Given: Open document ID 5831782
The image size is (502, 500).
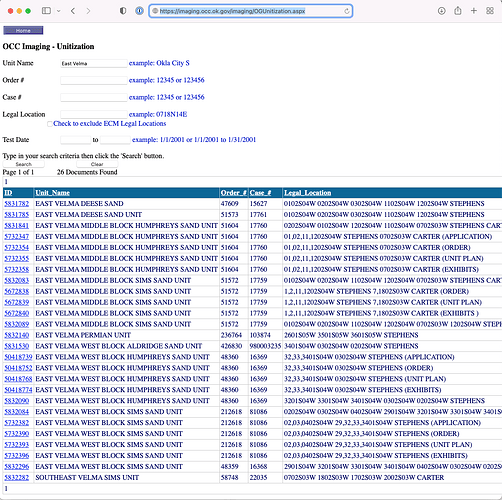Looking at the screenshot, I should pos(17,204).
